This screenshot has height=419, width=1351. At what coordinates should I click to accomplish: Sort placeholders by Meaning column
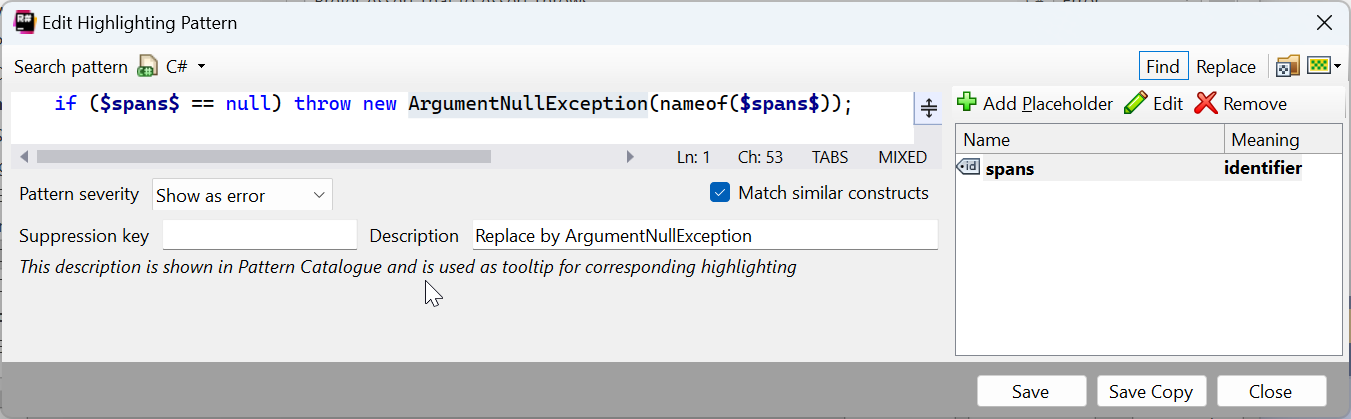1283,139
